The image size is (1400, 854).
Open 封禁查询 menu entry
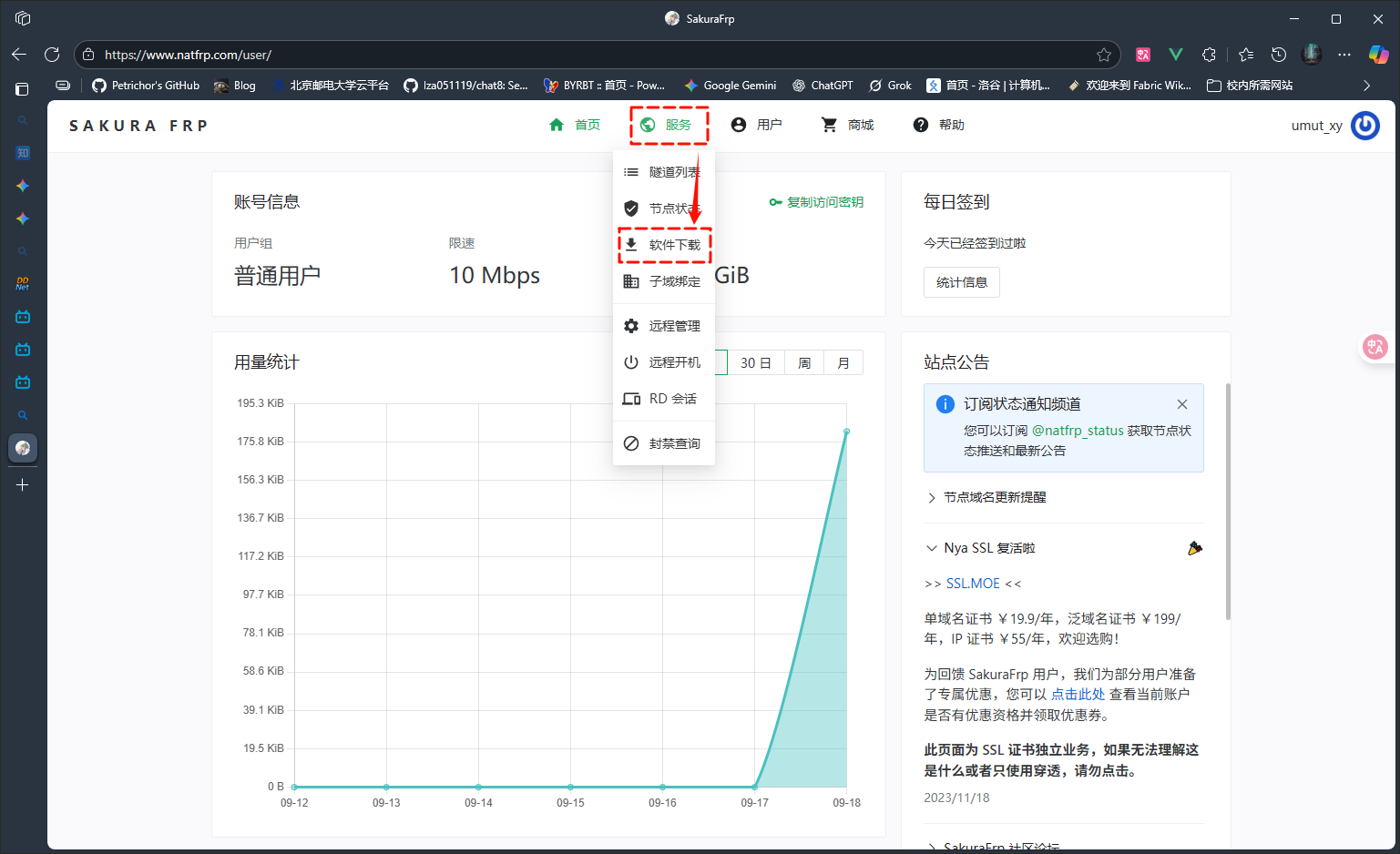pyautogui.click(x=664, y=443)
